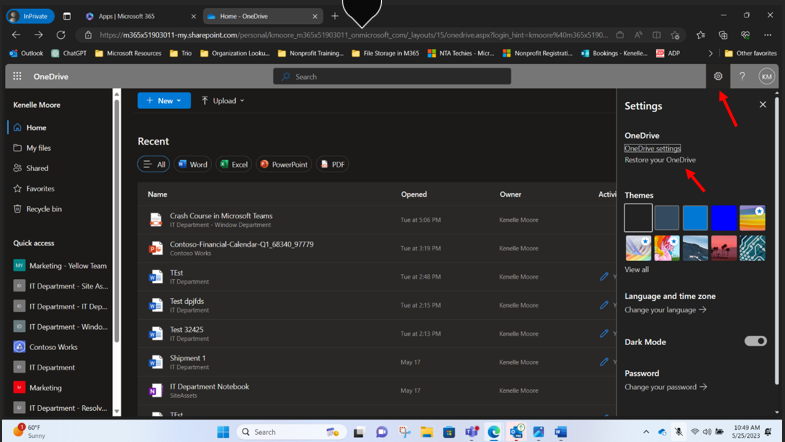Click Change your language link

click(665, 310)
